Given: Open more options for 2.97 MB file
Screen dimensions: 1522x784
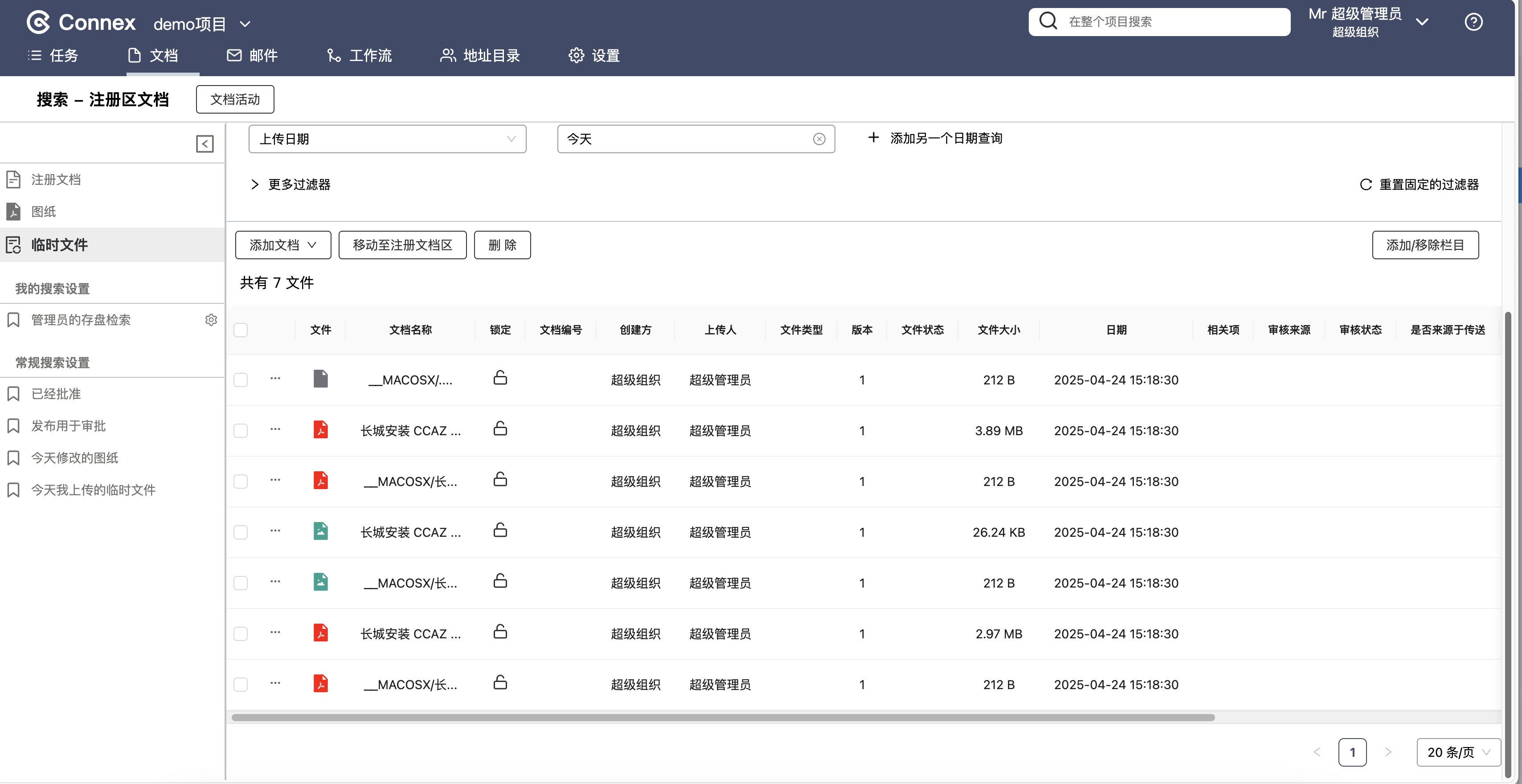Looking at the screenshot, I should 275,632.
